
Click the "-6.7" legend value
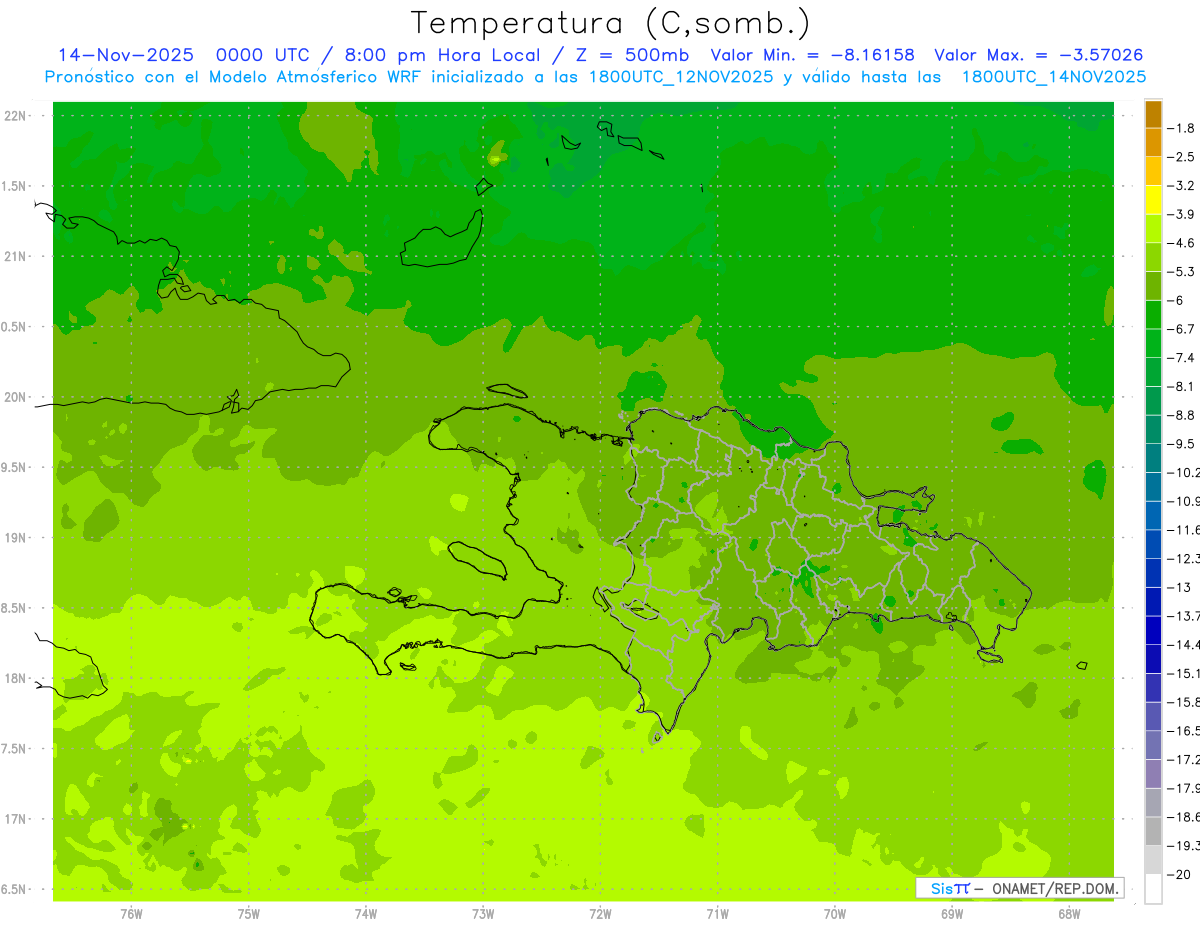click(1181, 329)
